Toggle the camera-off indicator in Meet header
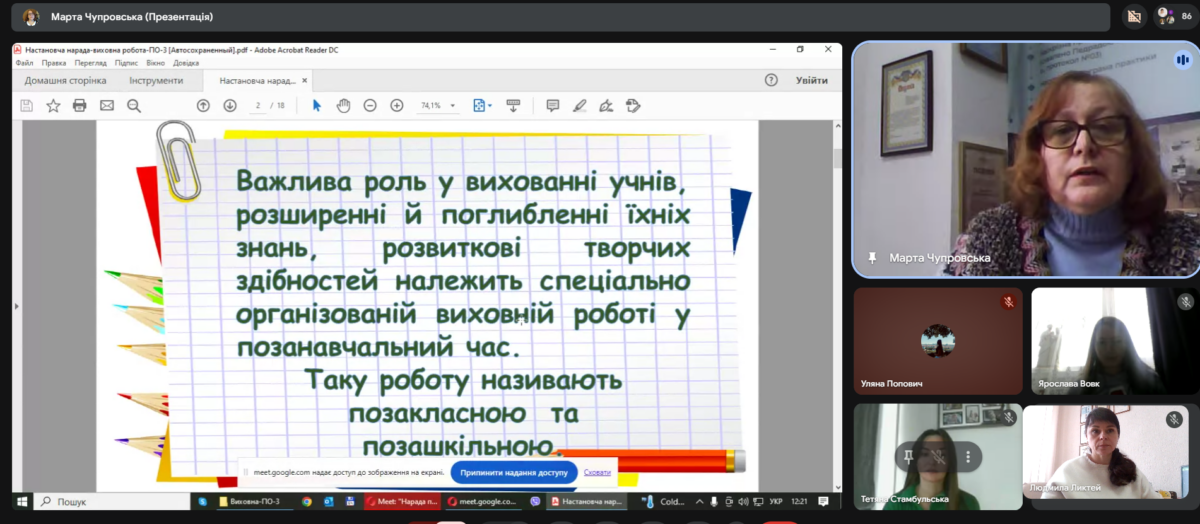1200x524 pixels. (1134, 16)
